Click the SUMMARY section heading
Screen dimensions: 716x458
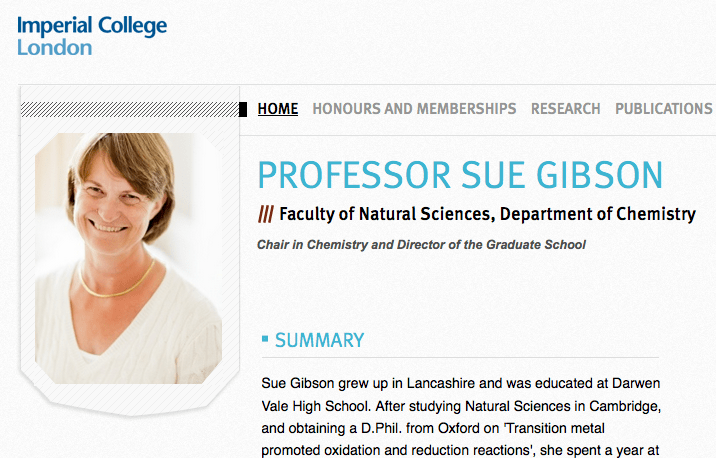coord(319,341)
